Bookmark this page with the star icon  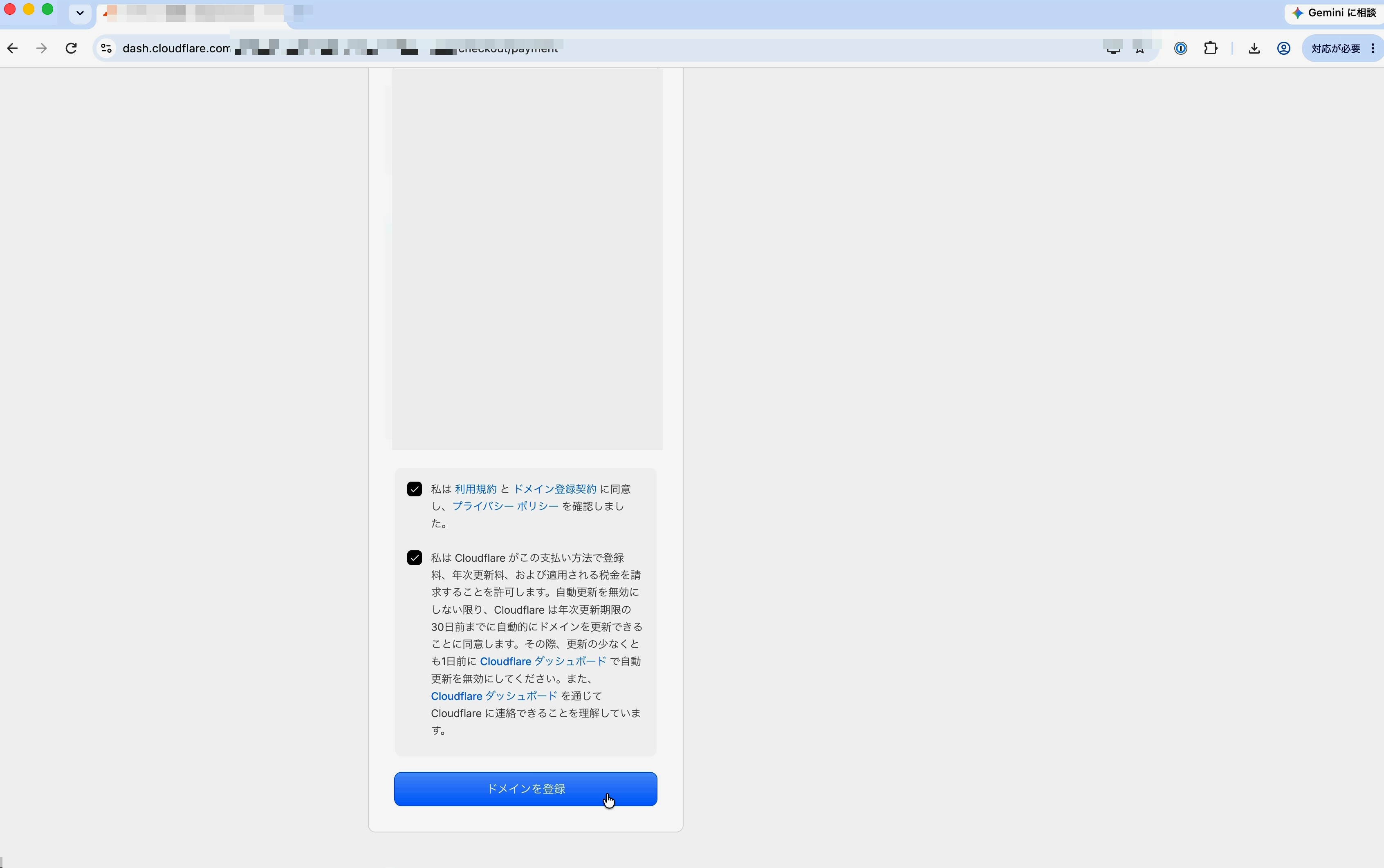pyautogui.click(x=1140, y=49)
